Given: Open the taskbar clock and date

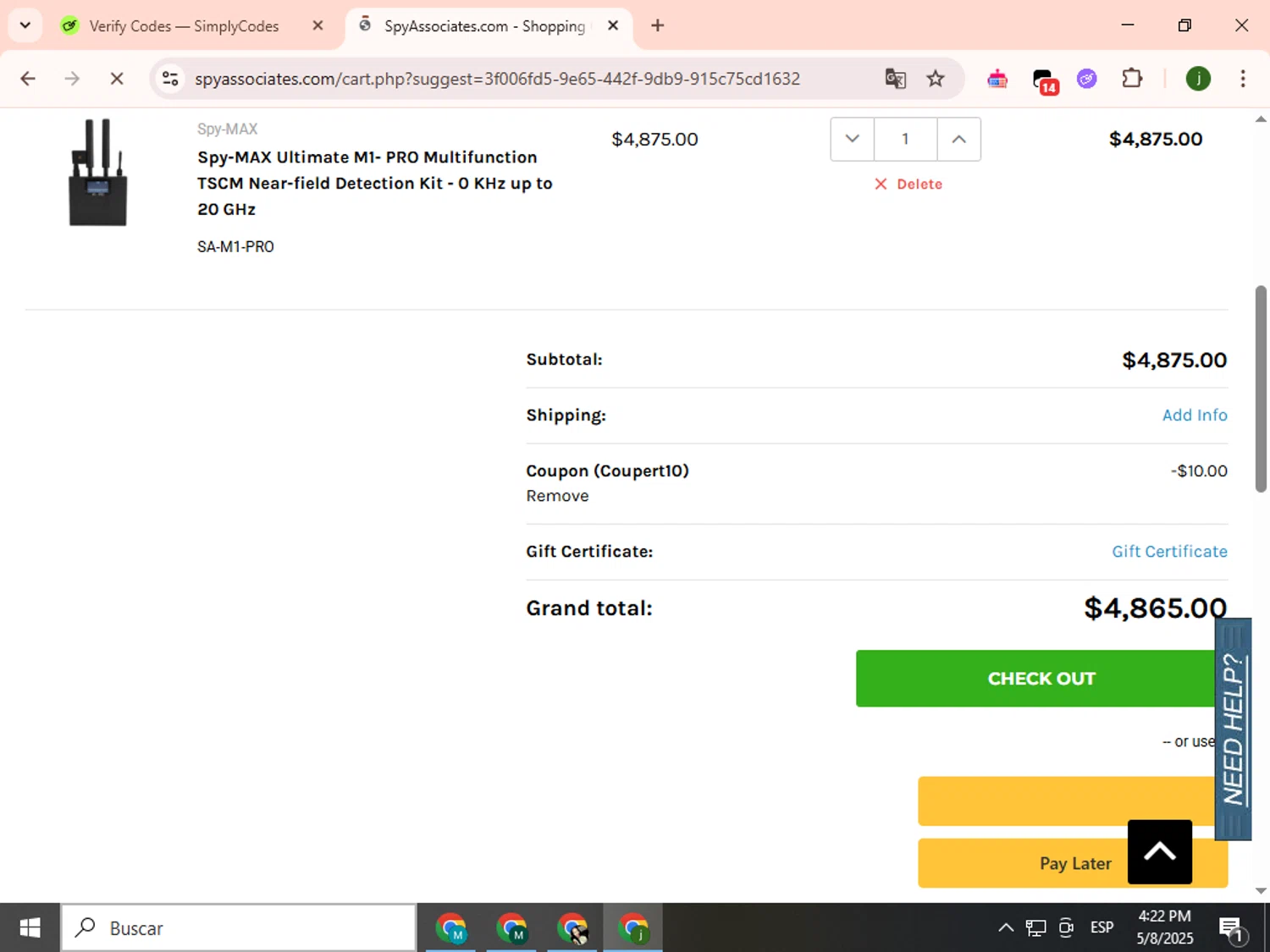Looking at the screenshot, I should pyautogui.click(x=1165, y=927).
